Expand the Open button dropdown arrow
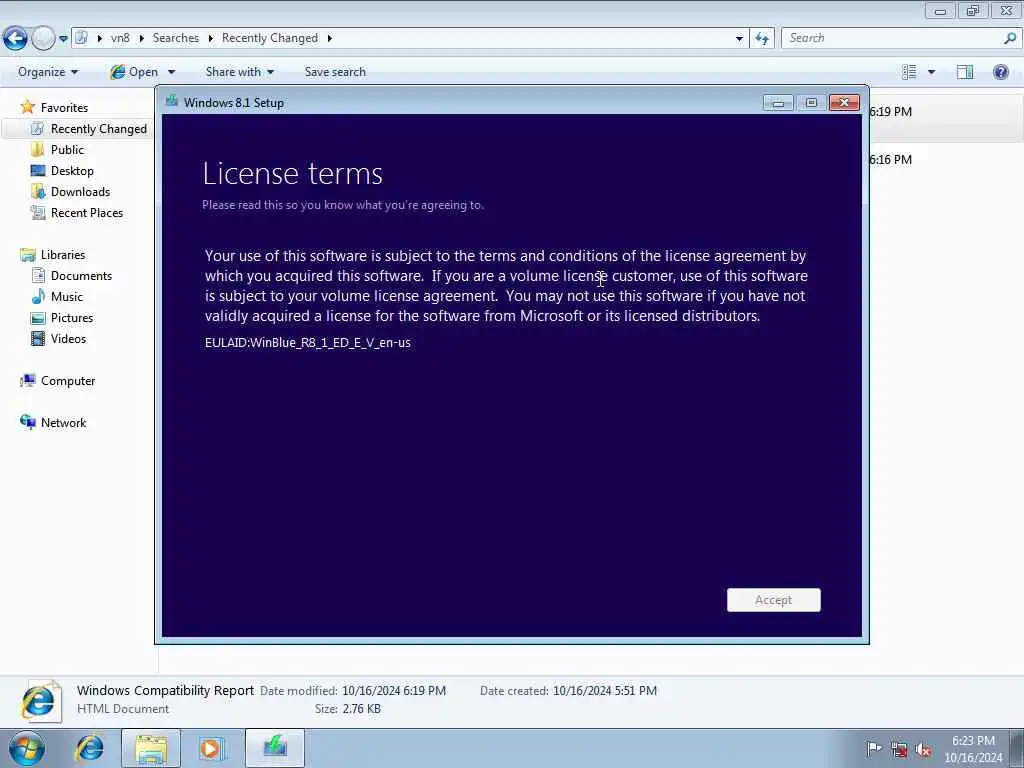The width and height of the screenshot is (1024, 768). pos(172,72)
